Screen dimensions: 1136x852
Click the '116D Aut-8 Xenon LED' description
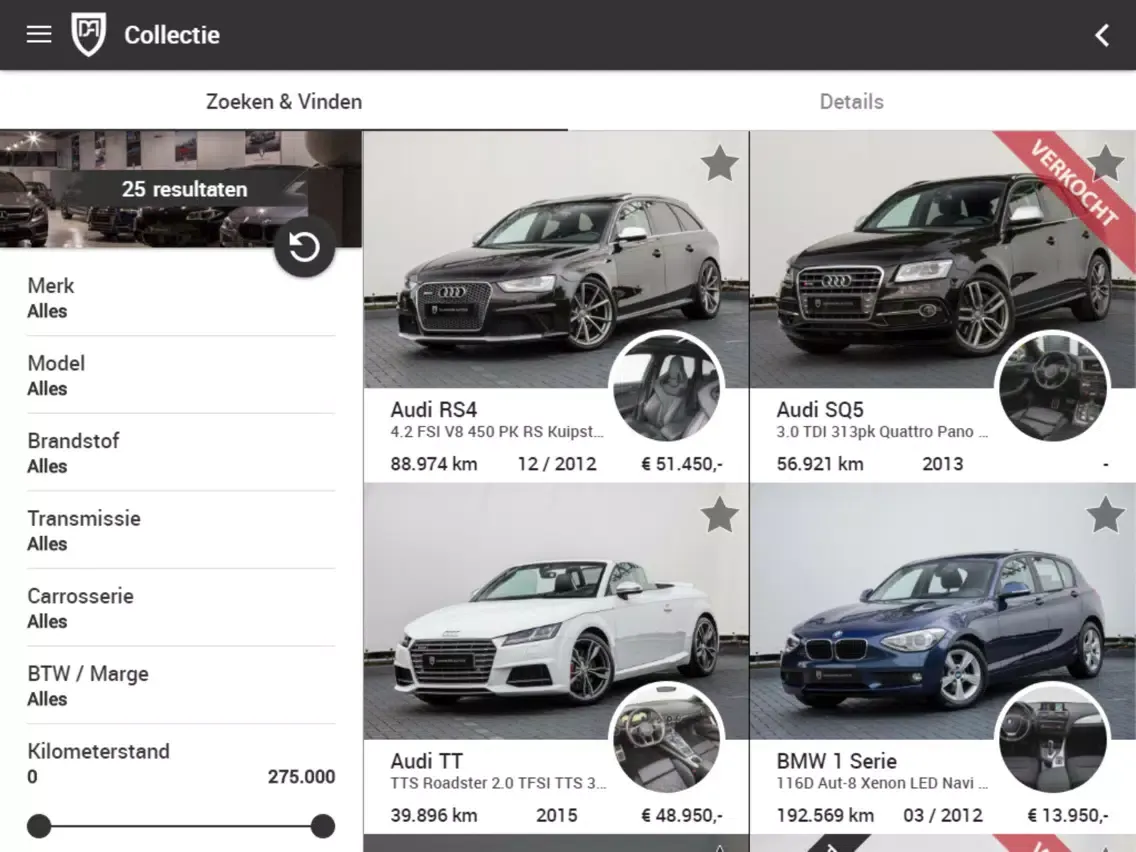click(882, 783)
